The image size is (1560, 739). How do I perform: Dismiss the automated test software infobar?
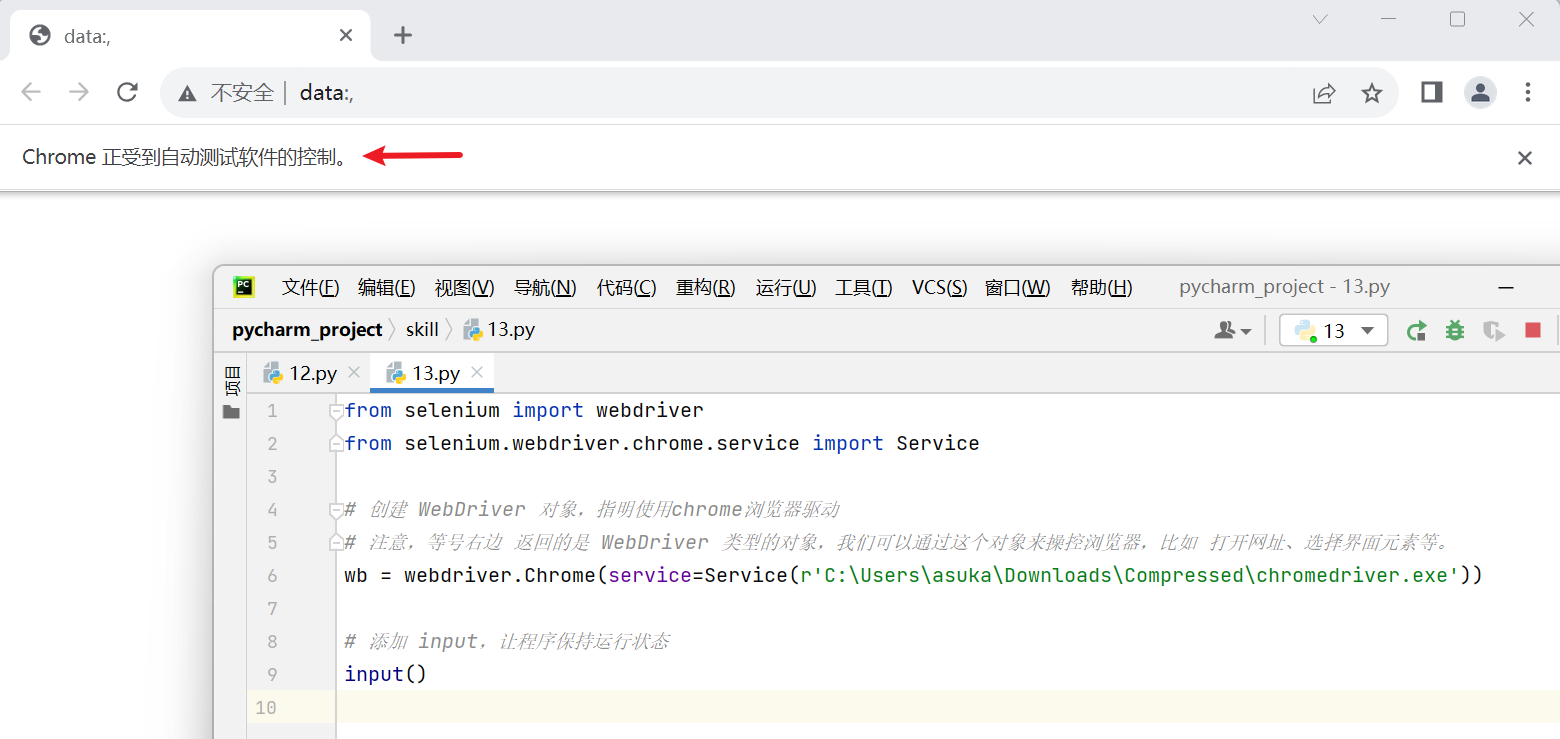click(1525, 158)
